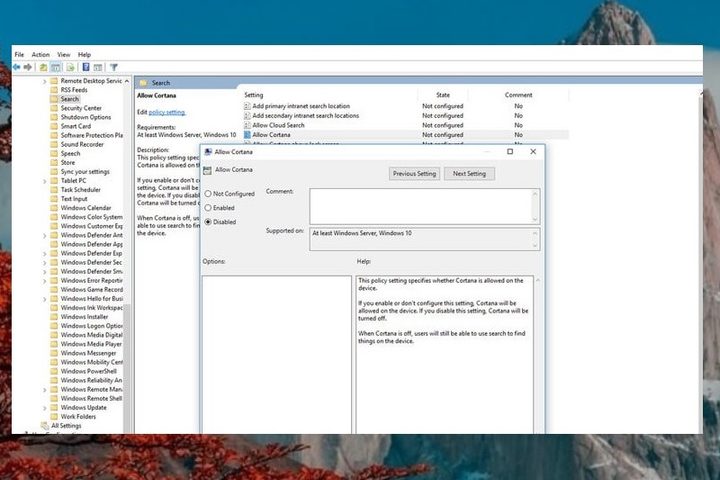Viewport: 720px width, 480px height.
Task: Select the Enabled radio button
Action: [x=208, y=208]
